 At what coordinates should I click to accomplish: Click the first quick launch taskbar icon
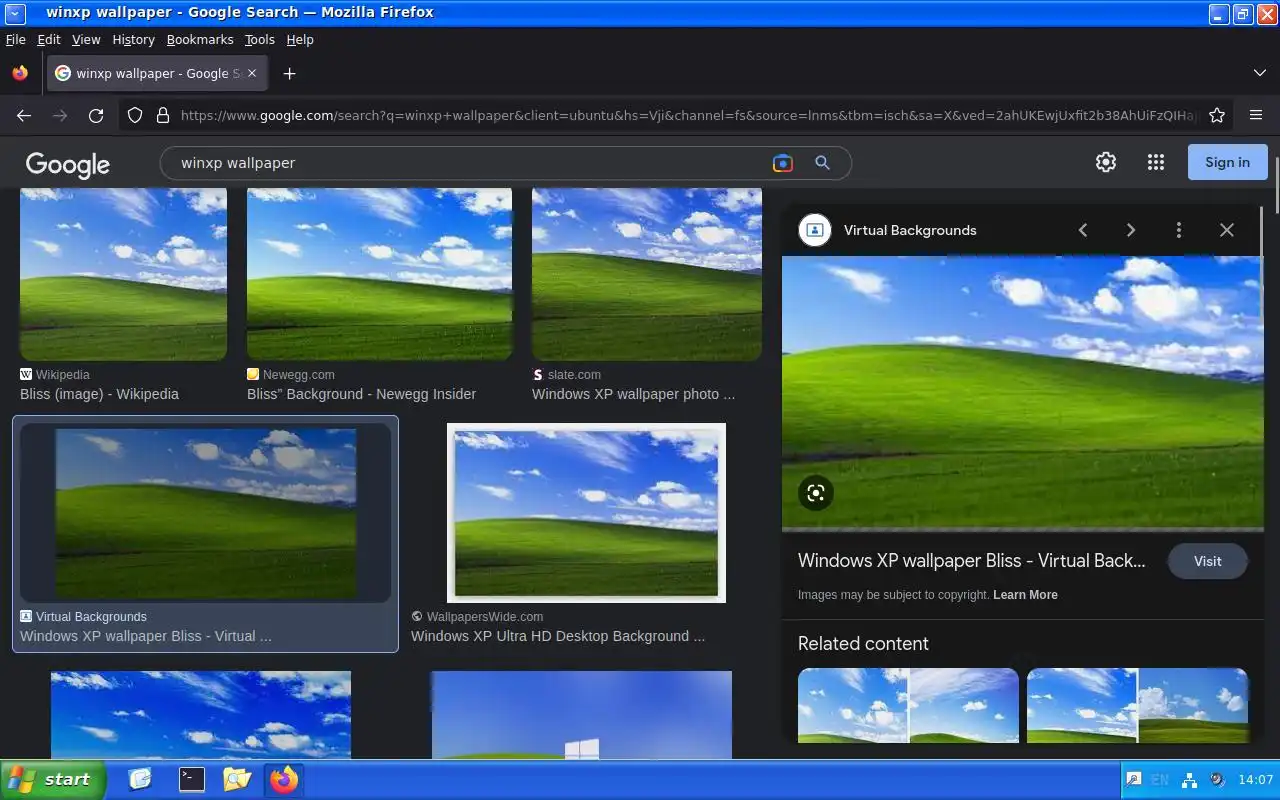(x=141, y=780)
